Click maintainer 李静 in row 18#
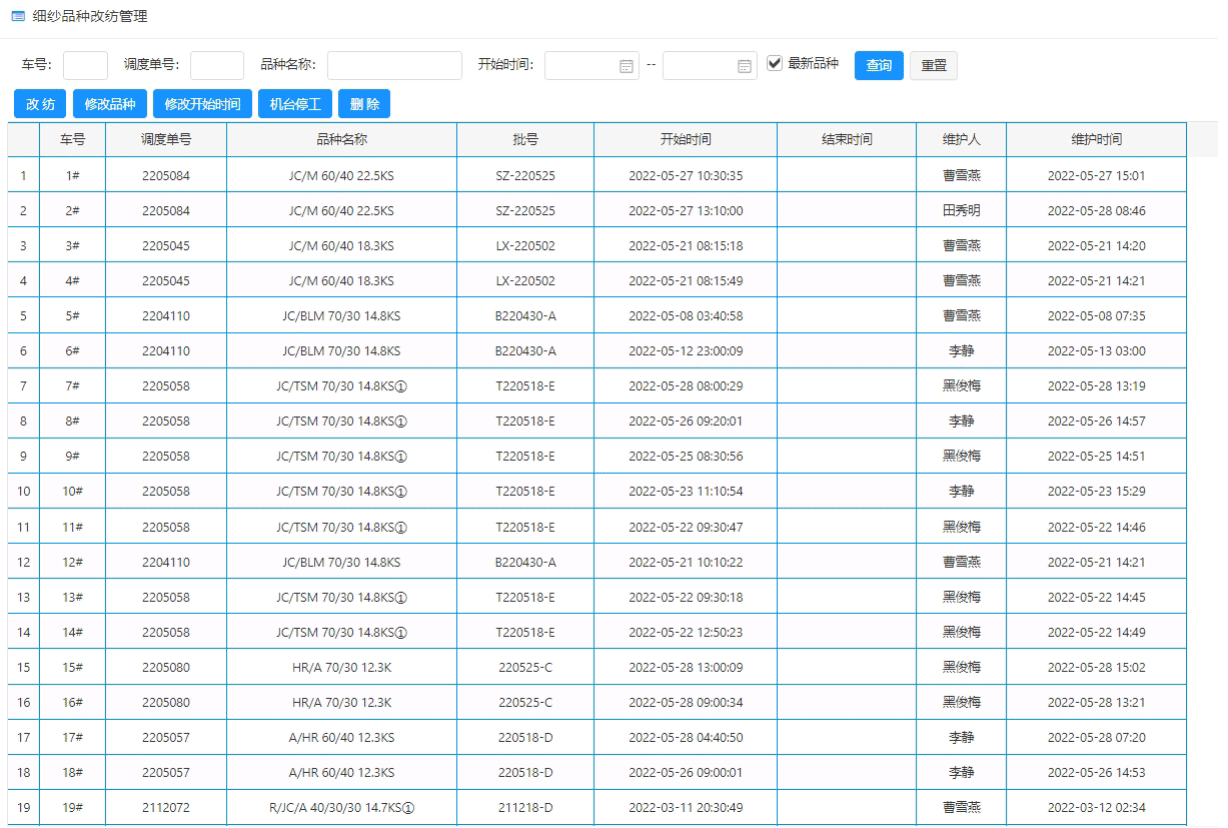 [961, 772]
